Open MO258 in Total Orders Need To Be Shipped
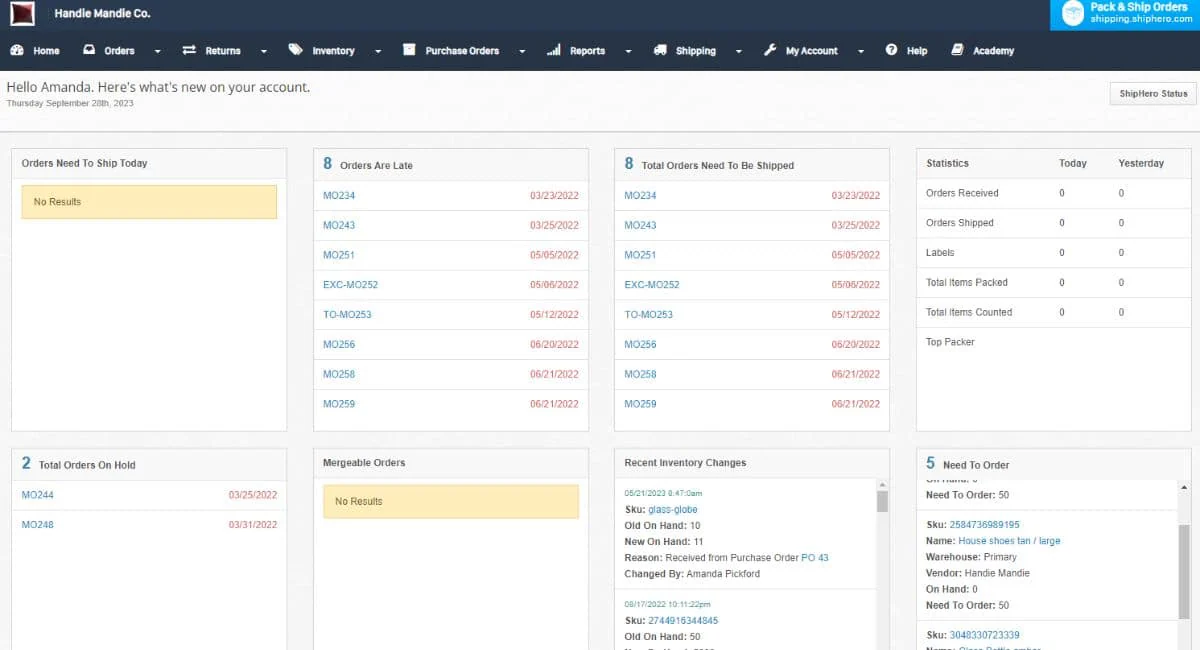This screenshot has height=650, width=1200. [640, 374]
